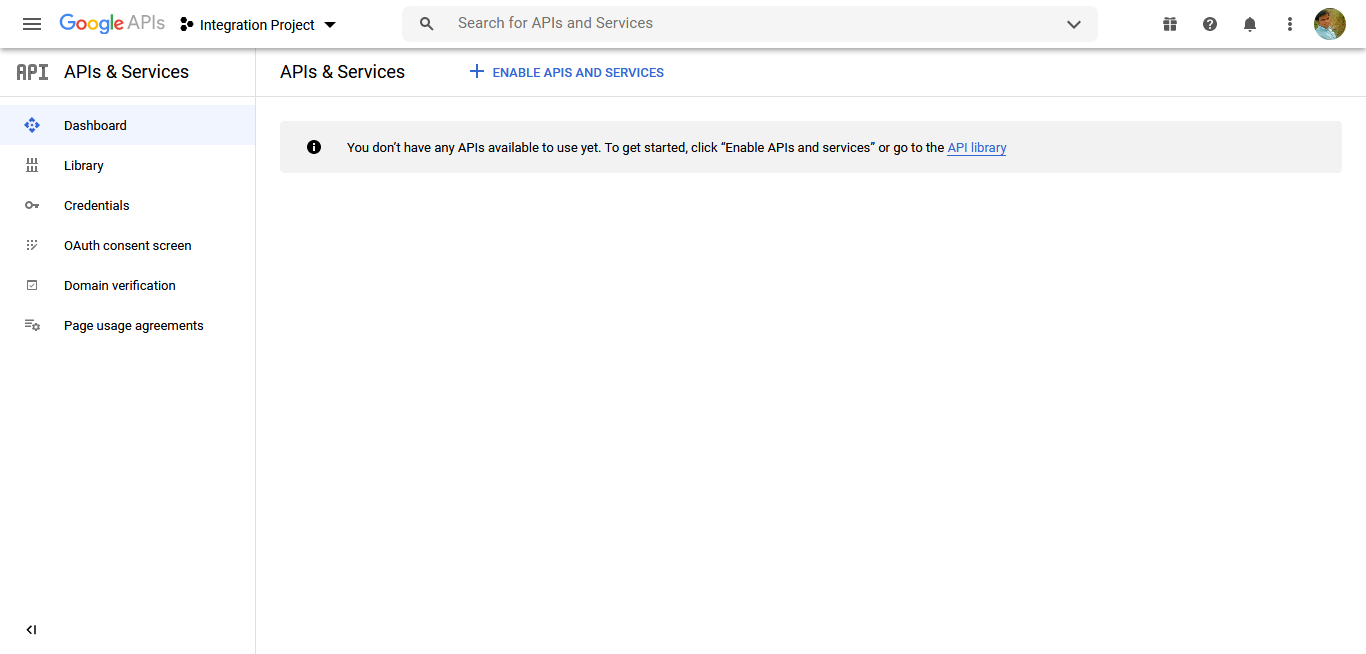Viewport: 1366px width, 654px height.
Task: Expand the Integration Project selector
Action: point(258,25)
